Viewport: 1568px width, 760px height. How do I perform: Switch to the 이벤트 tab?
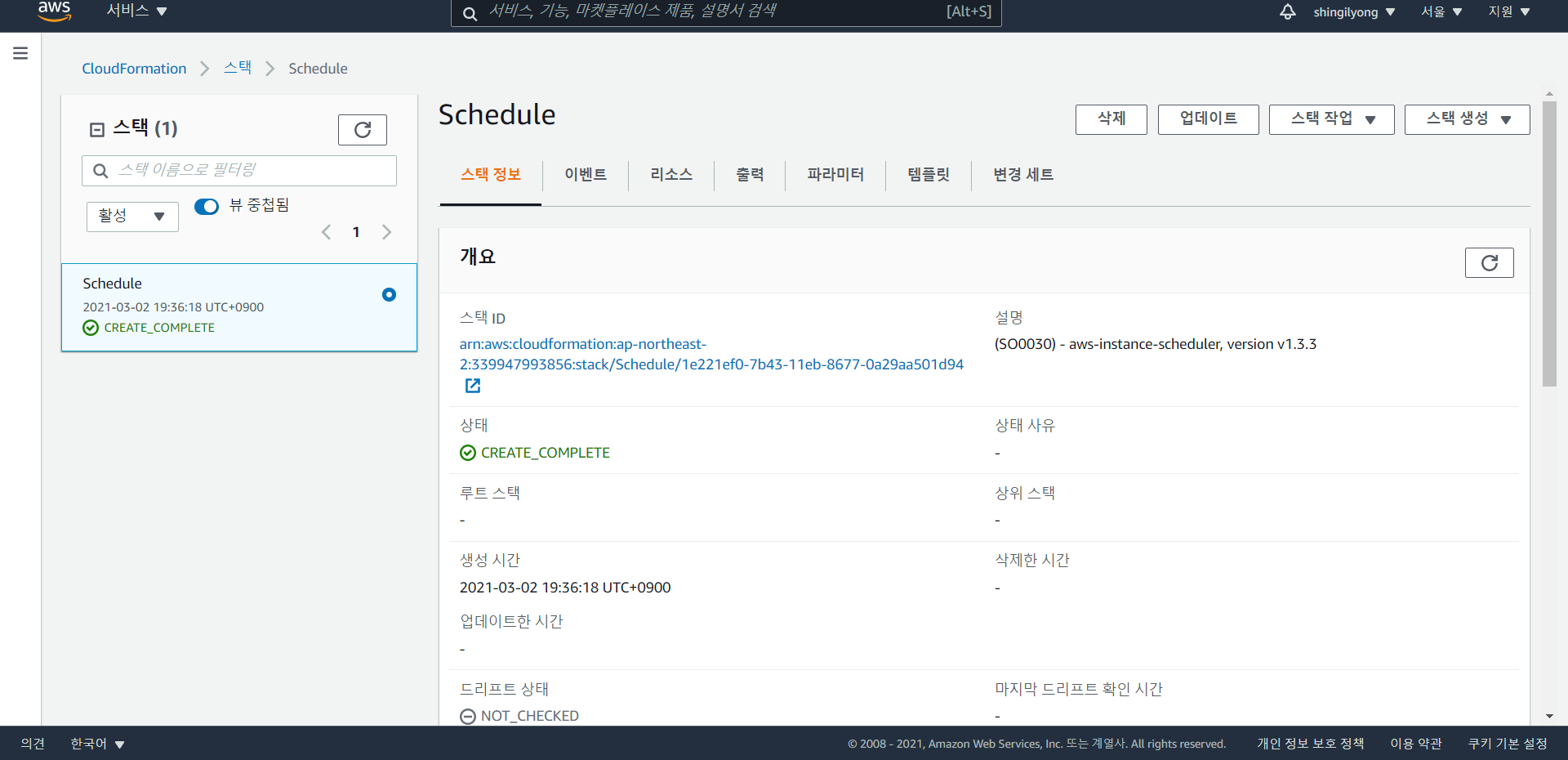[x=586, y=175]
